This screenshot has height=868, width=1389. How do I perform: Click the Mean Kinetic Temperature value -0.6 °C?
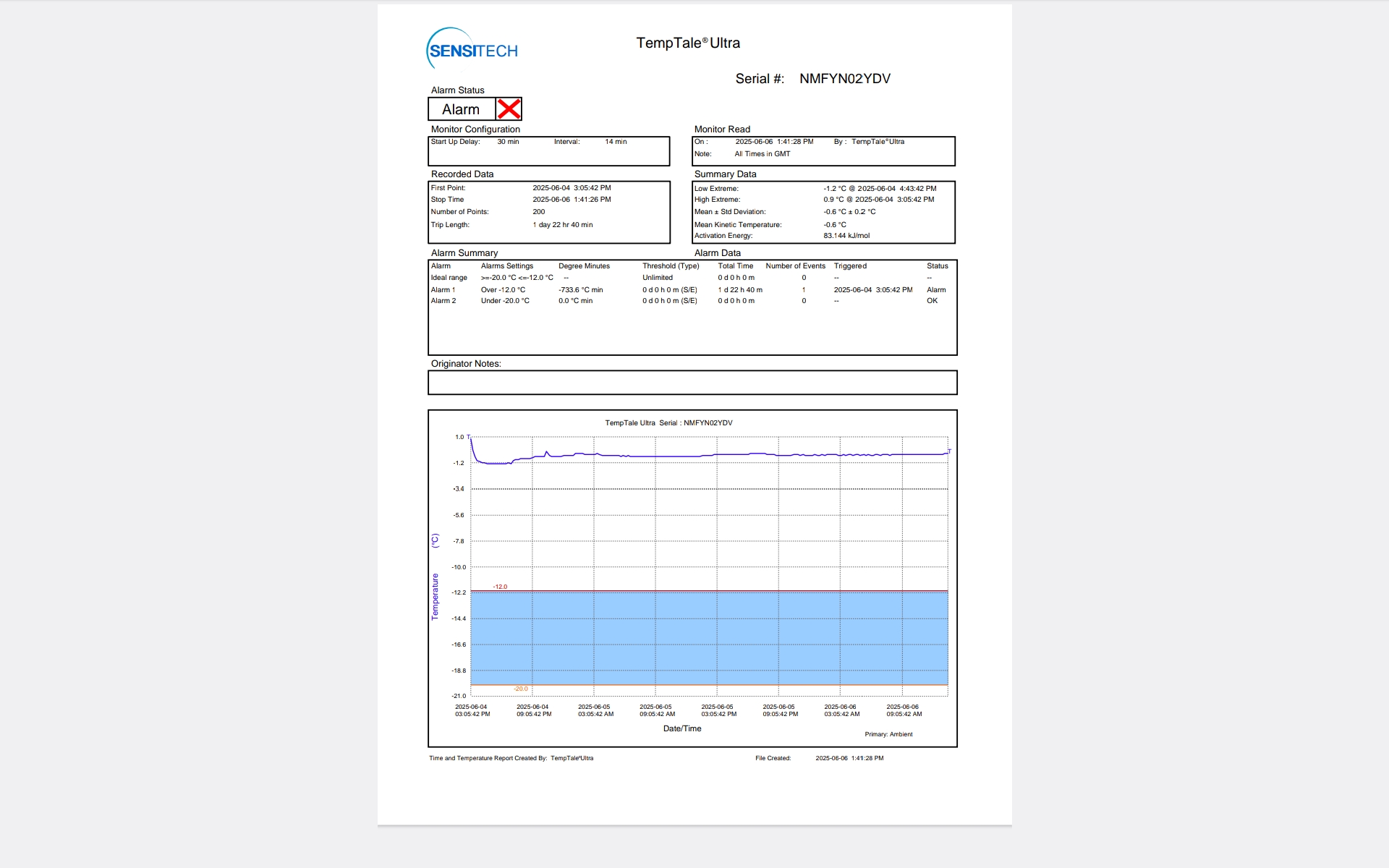click(x=835, y=225)
